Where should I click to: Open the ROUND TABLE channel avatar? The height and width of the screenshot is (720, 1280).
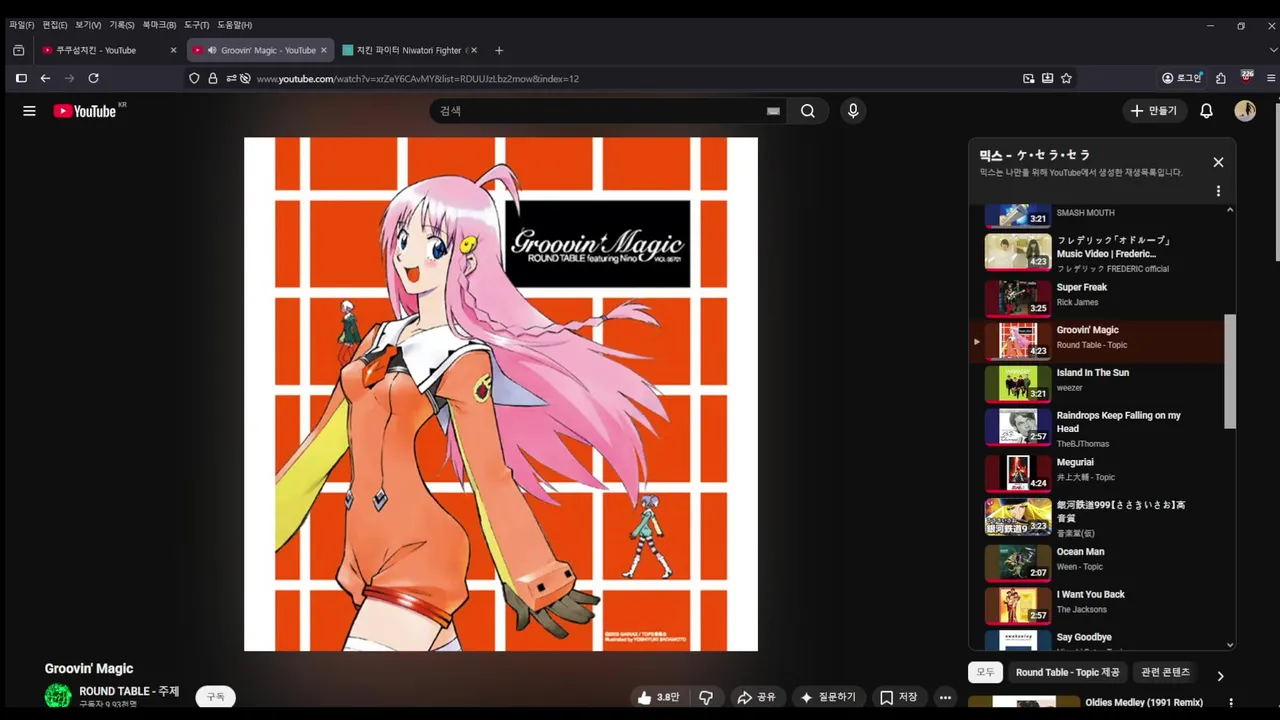point(58,697)
